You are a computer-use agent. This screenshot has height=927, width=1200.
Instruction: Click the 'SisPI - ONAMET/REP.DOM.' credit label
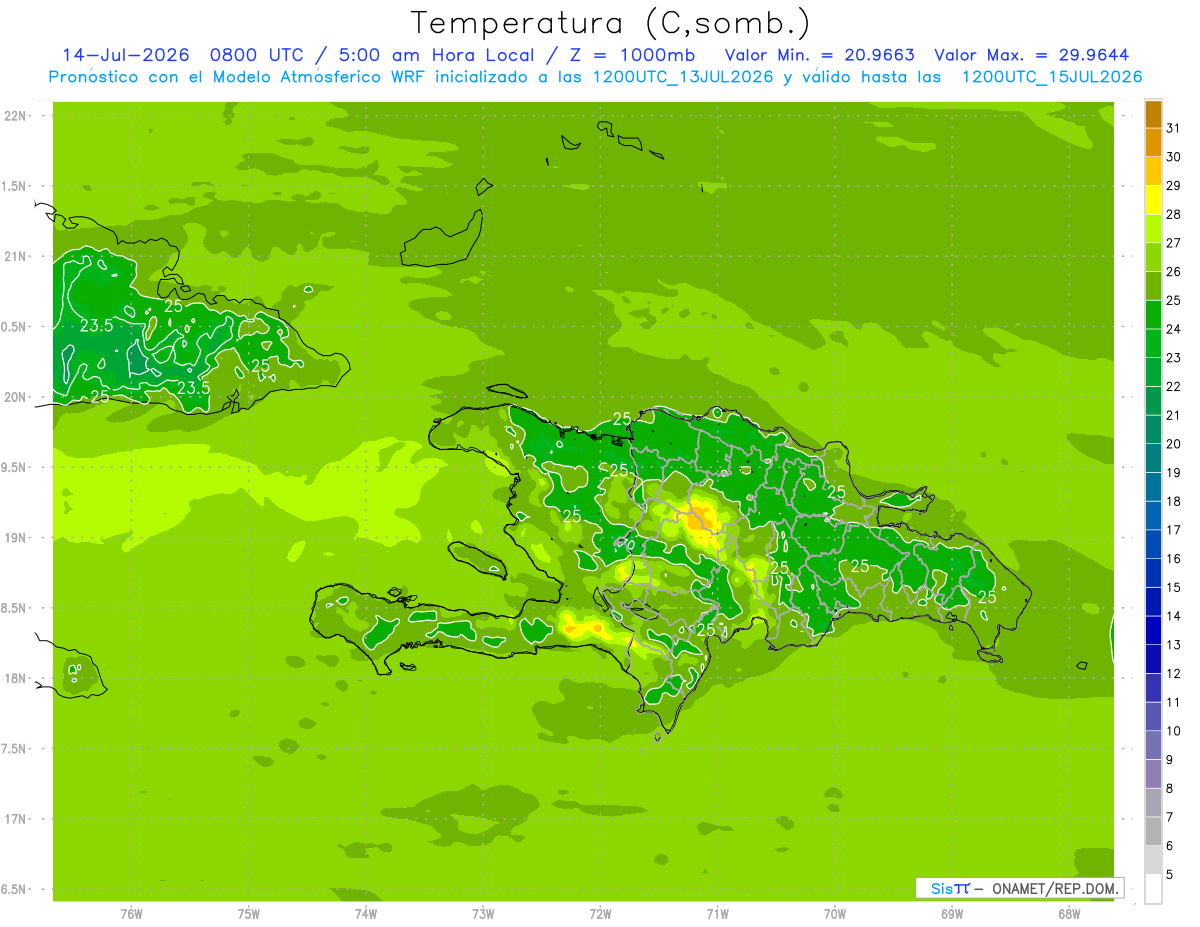coord(1019,888)
